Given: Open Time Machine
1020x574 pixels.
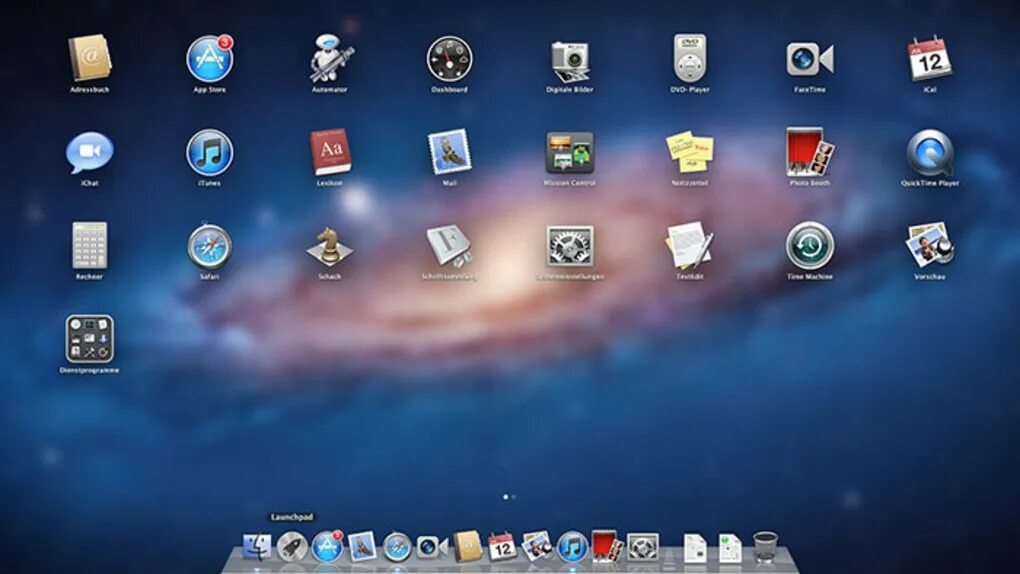Looking at the screenshot, I should (x=810, y=246).
